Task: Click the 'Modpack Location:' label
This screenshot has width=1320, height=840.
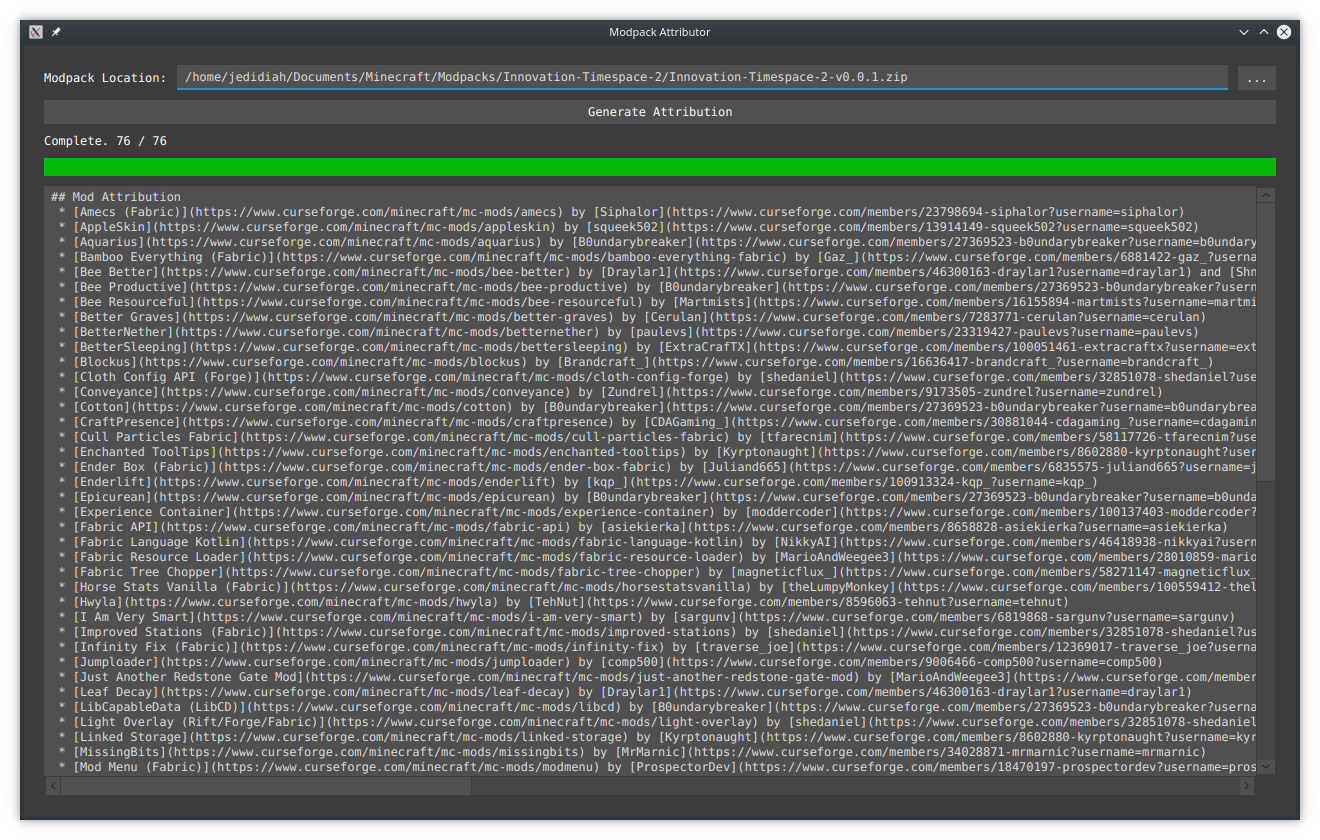Action: [x=105, y=78]
